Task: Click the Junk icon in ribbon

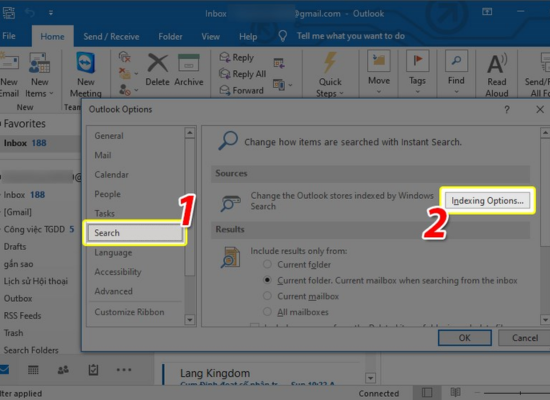Action: coord(125,90)
